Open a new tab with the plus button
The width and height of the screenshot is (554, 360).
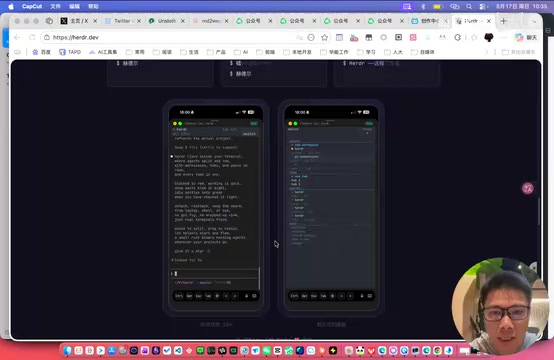(x=503, y=21)
